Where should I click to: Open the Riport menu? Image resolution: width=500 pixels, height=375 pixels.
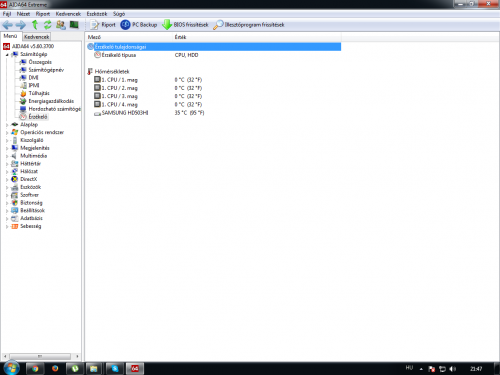[43, 14]
